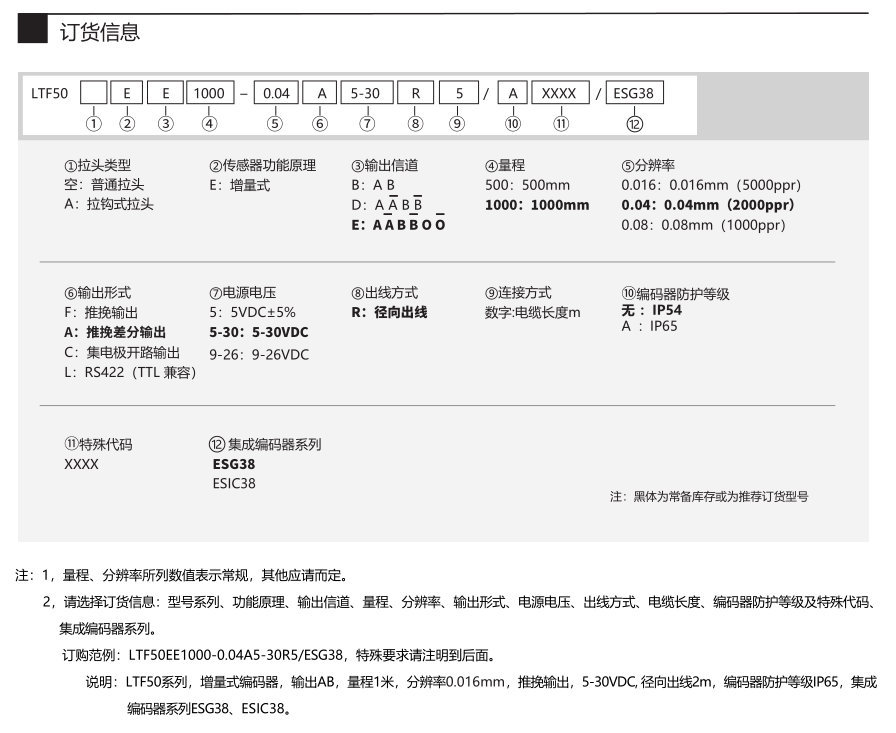The width and height of the screenshot is (896, 733).
Task: Click the 5-30 voltage box in order code
Action: pos(367,94)
